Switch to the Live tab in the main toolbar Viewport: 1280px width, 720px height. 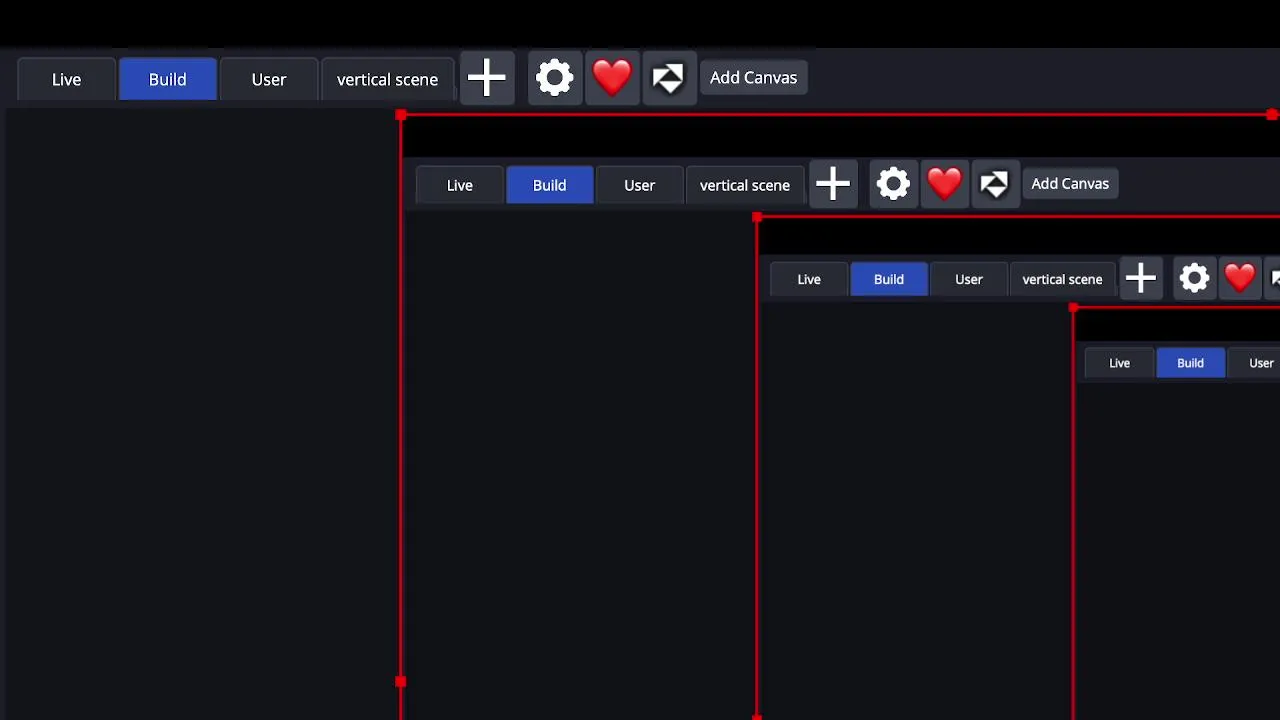point(66,79)
